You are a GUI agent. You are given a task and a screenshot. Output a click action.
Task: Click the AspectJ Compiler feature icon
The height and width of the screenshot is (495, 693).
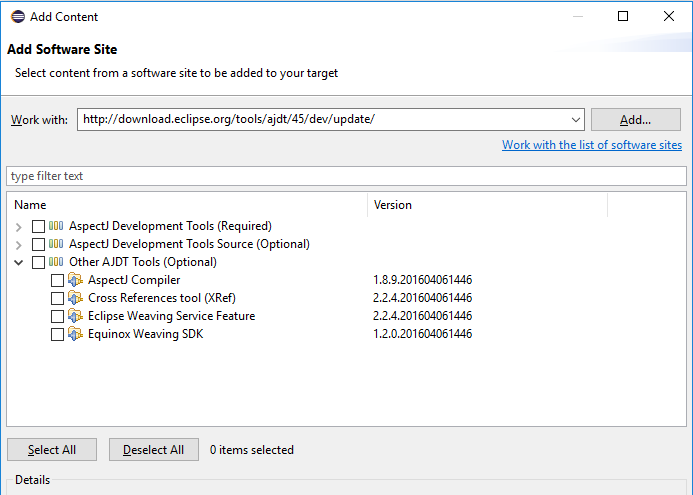tap(75, 280)
